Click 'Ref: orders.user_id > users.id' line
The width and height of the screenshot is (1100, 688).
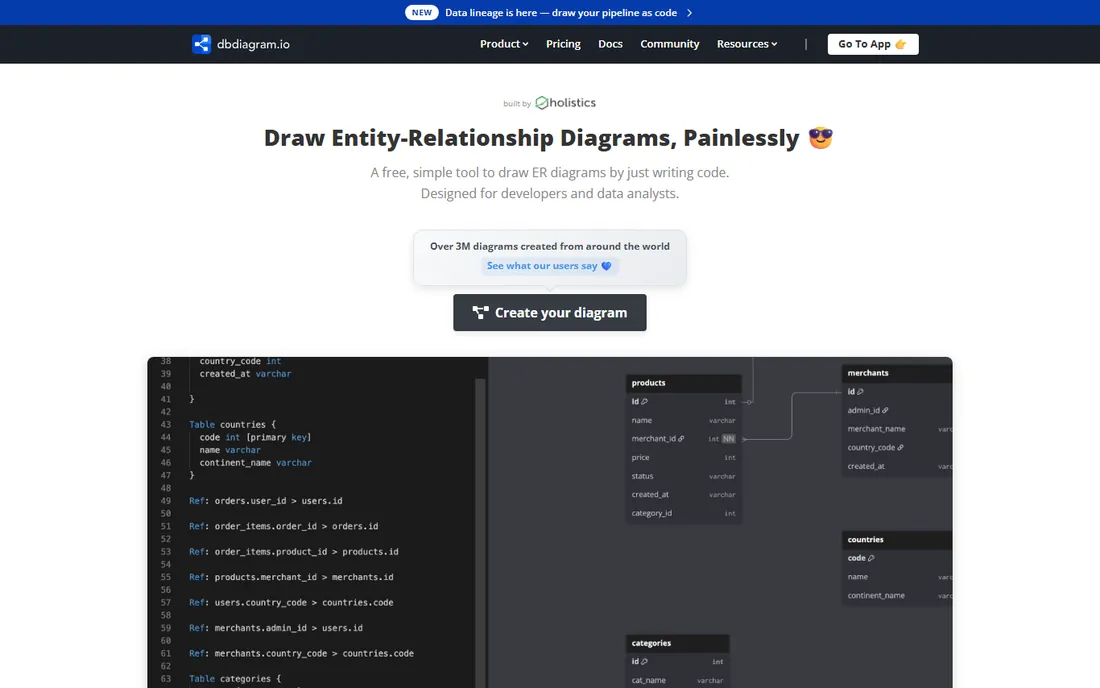(266, 501)
